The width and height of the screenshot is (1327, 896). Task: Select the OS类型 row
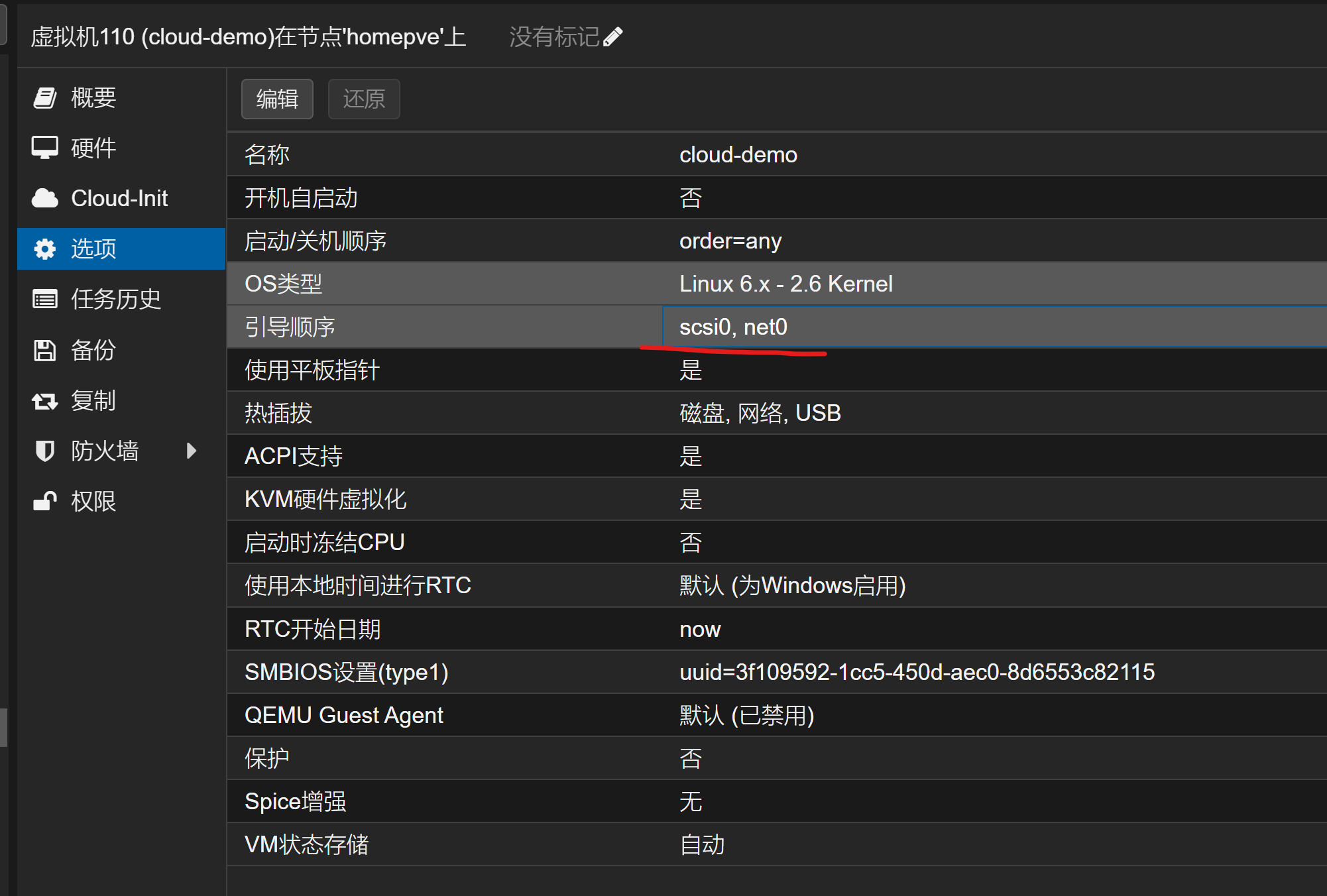[x=776, y=284]
